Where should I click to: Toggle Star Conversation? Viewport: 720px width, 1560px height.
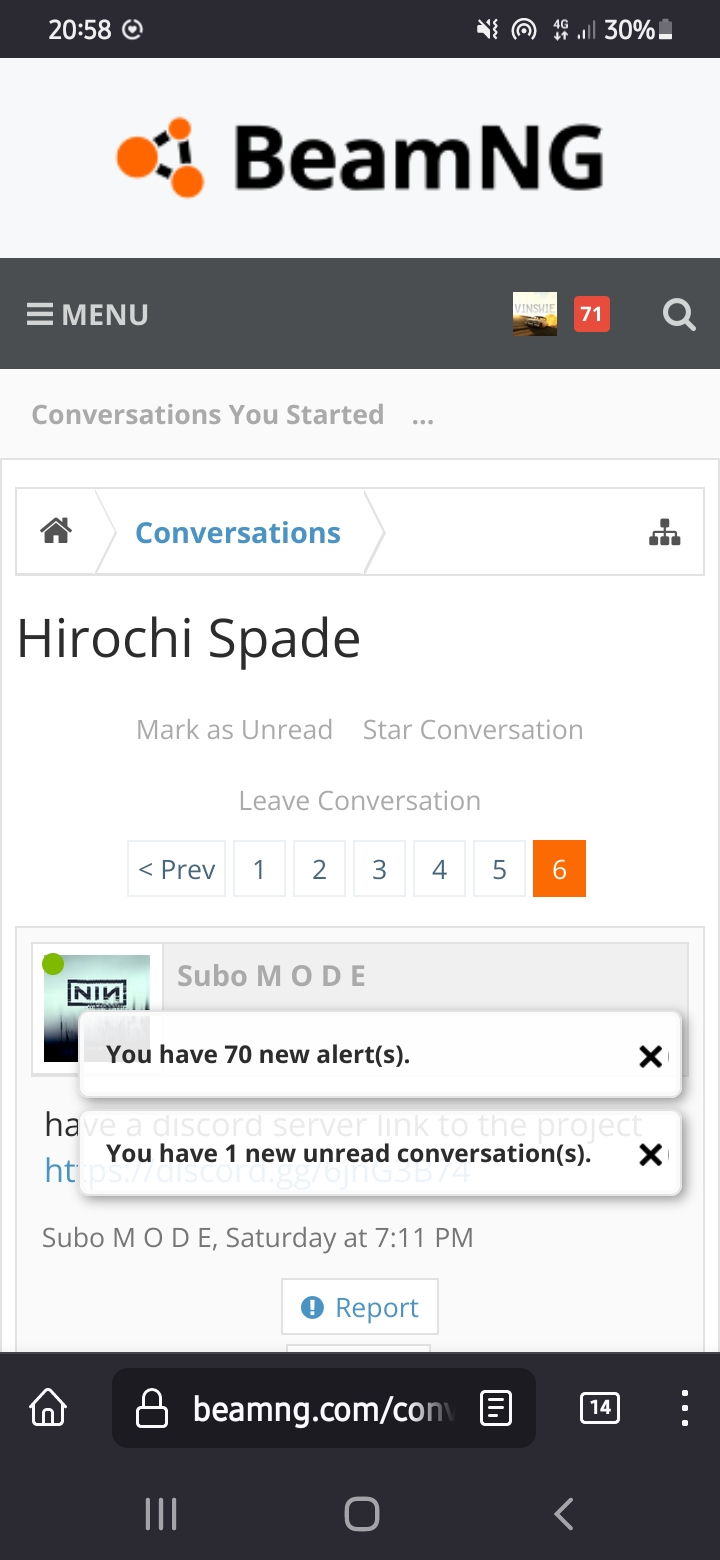coord(473,730)
